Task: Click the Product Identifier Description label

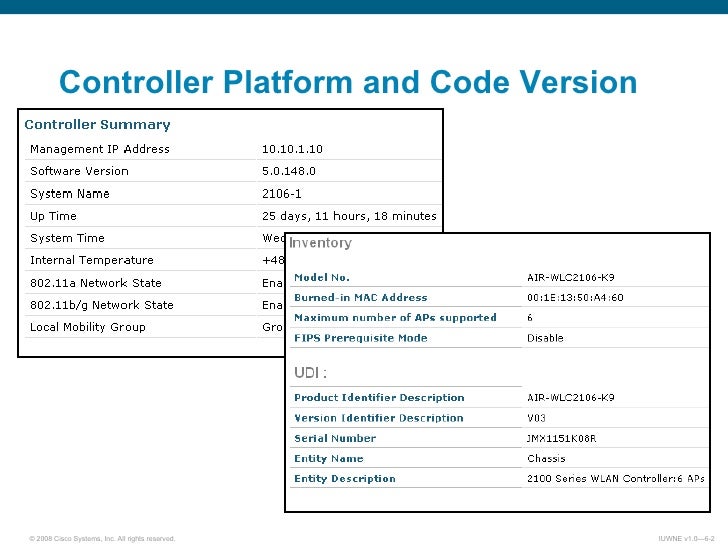Action: pyautogui.click(x=379, y=397)
